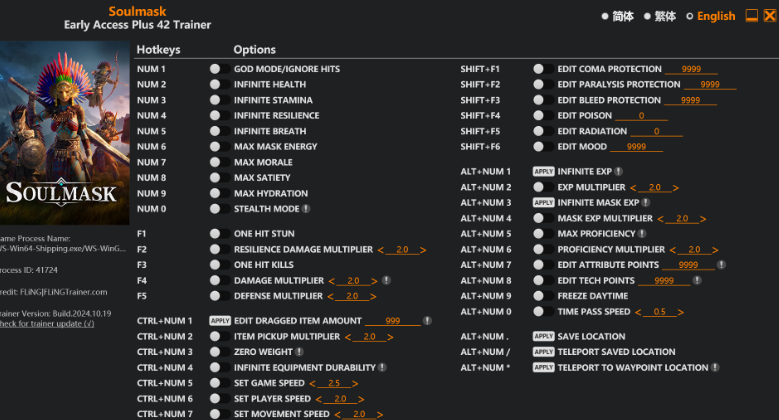The height and width of the screenshot is (420, 779).
Task: Click the info icon next to Damage Multiplier
Action: [385, 281]
